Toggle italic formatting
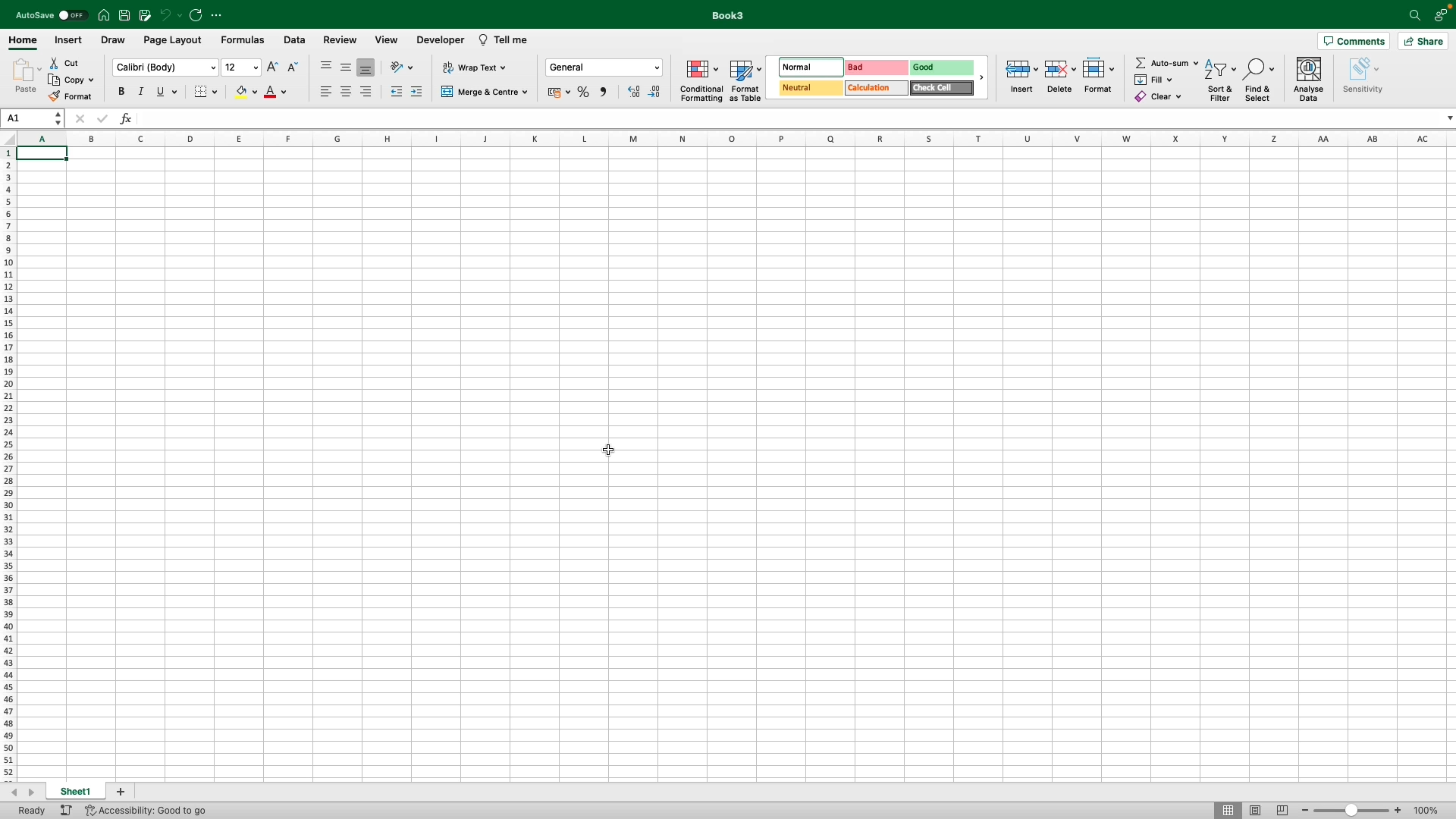Image resolution: width=1456 pixels, height=819 pixels. [x=140, y=91]
